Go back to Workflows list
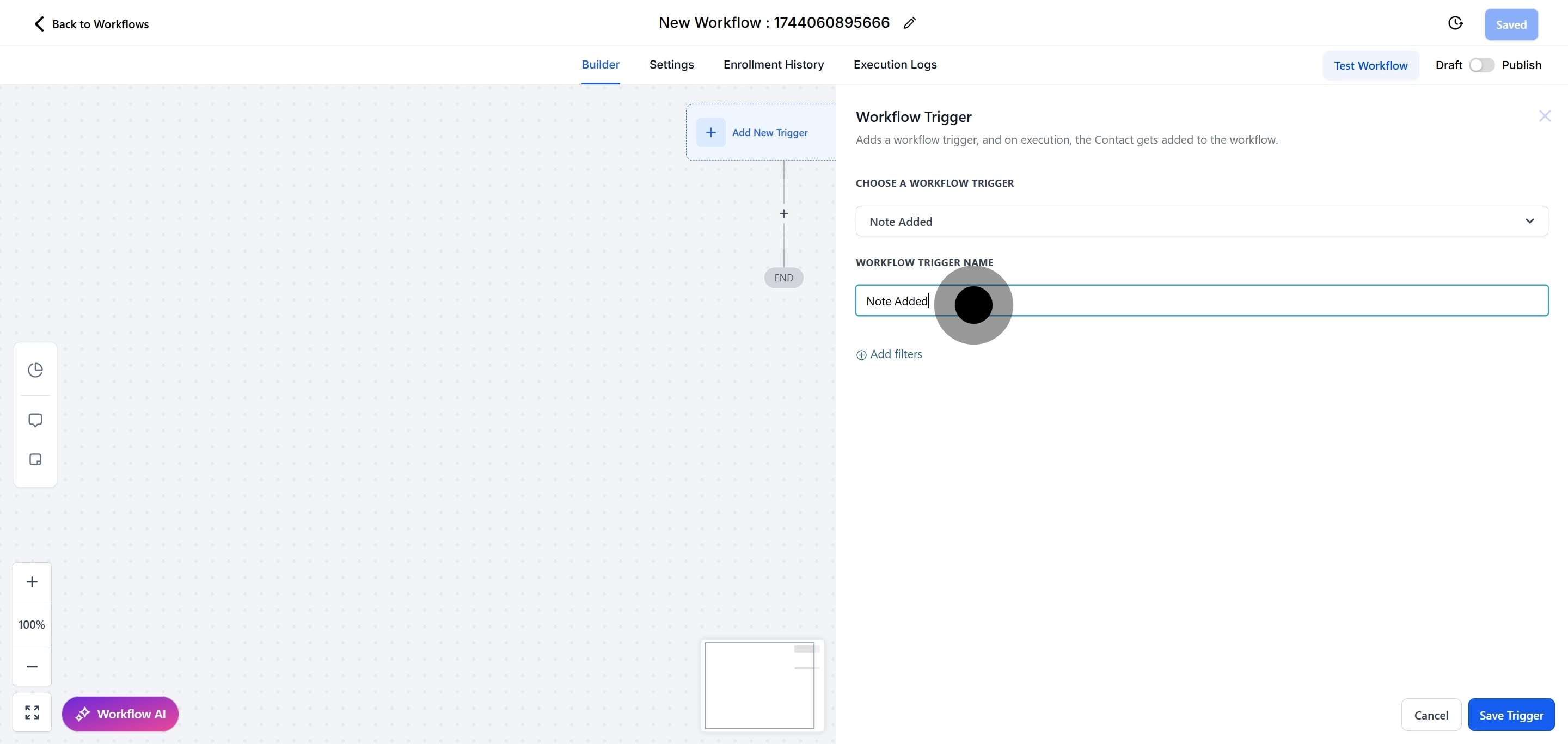Screen dimensions: 1568x744 click(x=91, y=24)
